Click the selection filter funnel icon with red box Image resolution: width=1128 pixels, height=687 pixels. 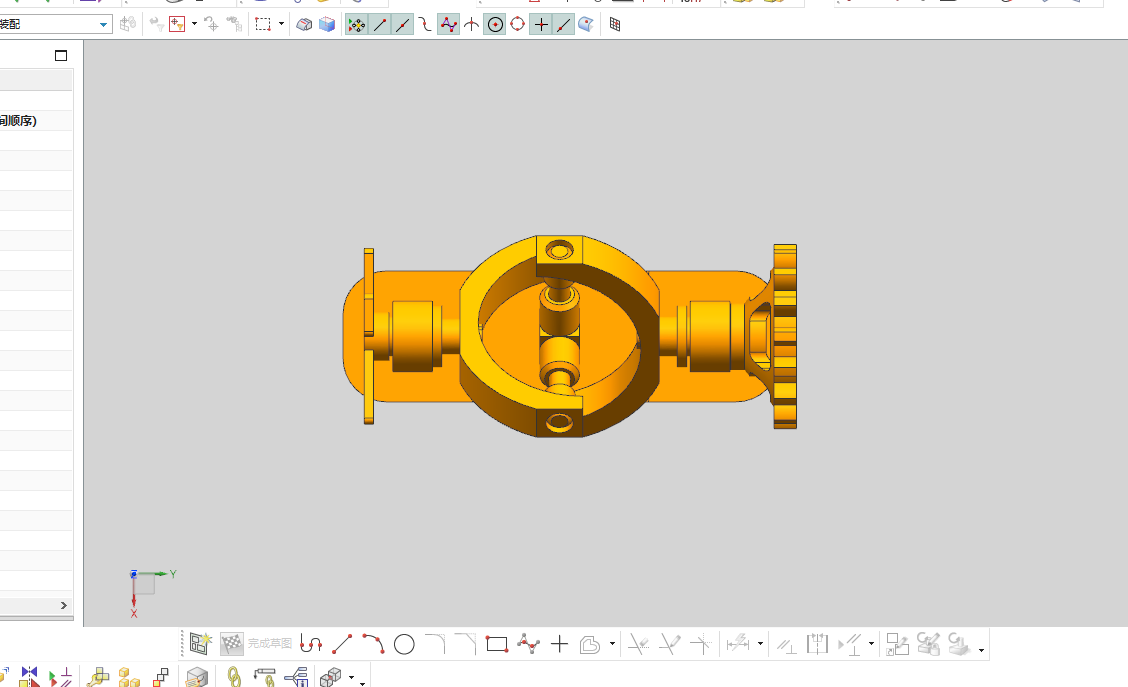point(177,24)
